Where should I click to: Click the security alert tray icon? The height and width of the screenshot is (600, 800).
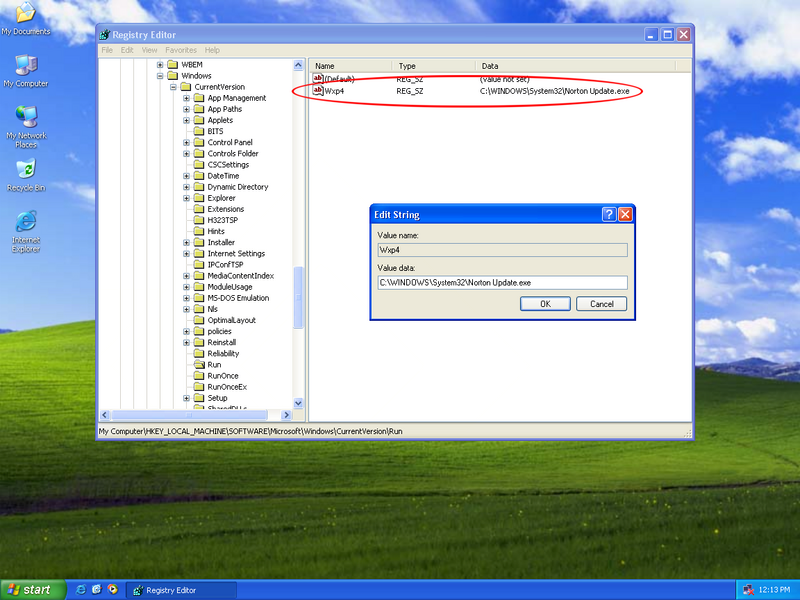point(748,590)
